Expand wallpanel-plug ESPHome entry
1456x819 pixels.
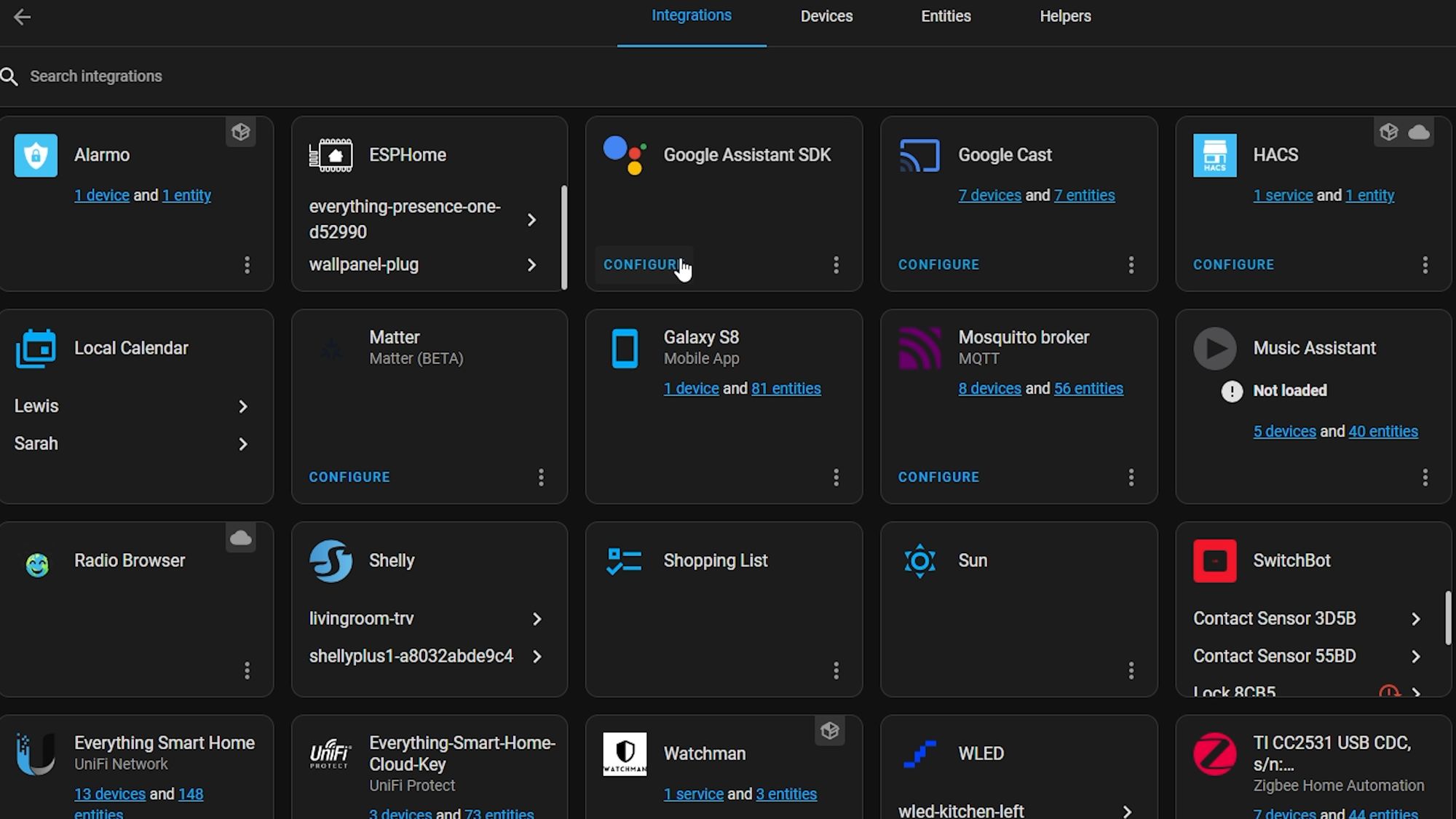(x=531, y=265)
